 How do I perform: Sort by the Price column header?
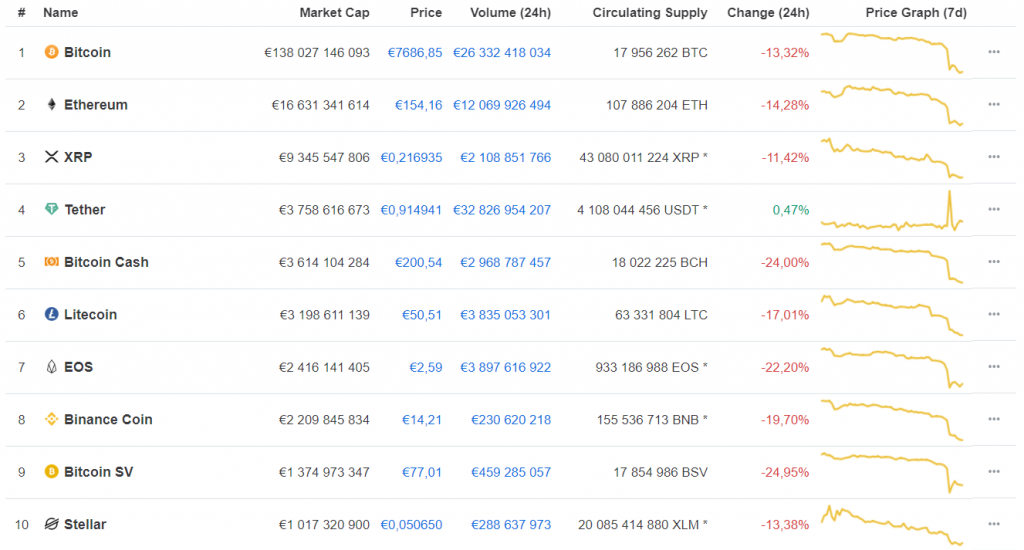[x=426, y=12]
